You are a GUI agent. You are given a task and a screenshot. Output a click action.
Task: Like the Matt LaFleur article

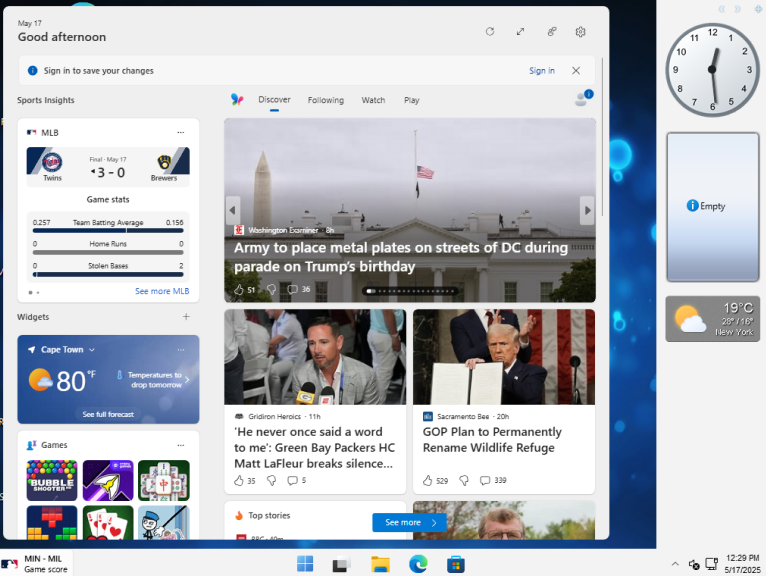[x=238, y=481]
